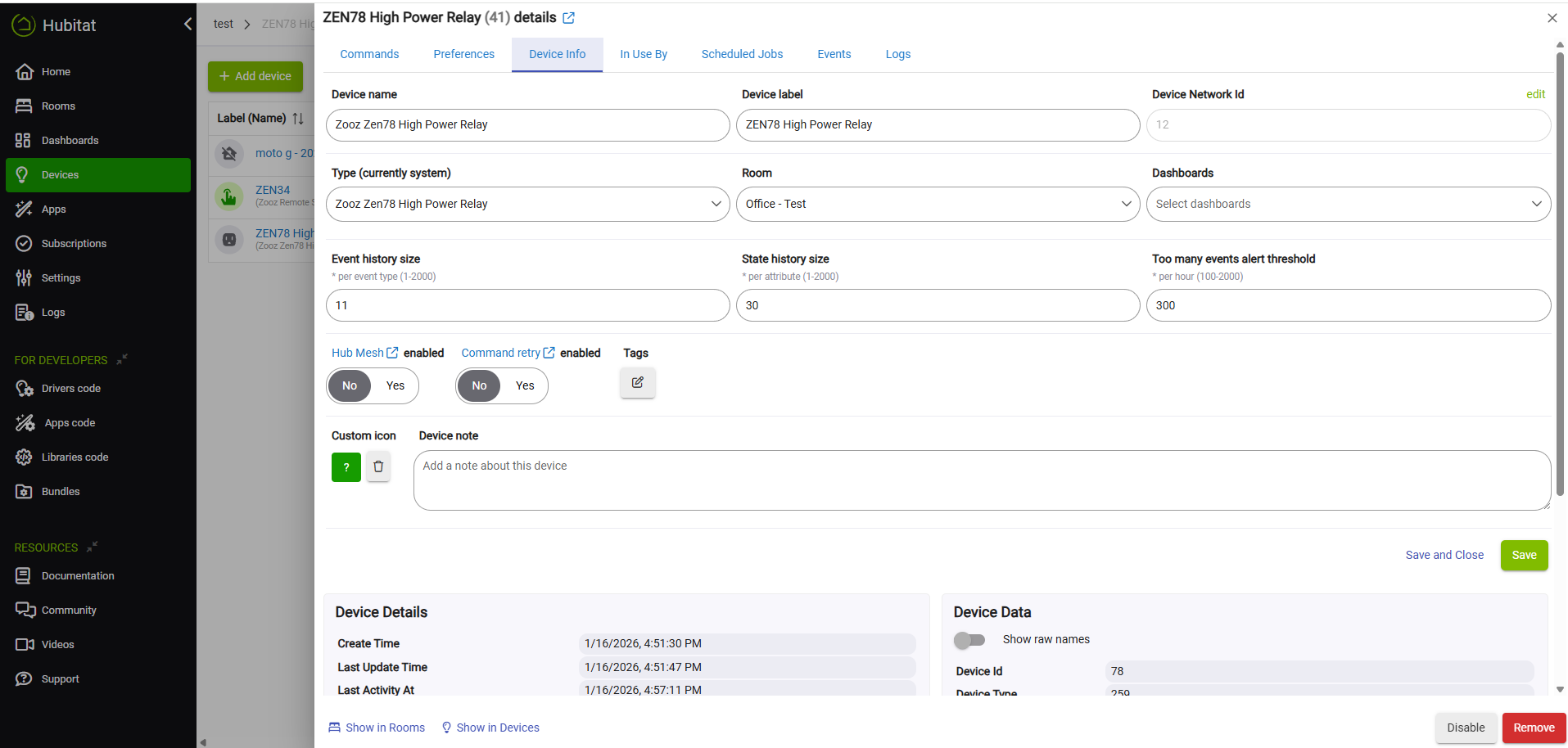Collapse the Hubitat sidebar with chevron
Image resolution: width=1568 pixels, height=748 pixels.
[x=188, y=25]
